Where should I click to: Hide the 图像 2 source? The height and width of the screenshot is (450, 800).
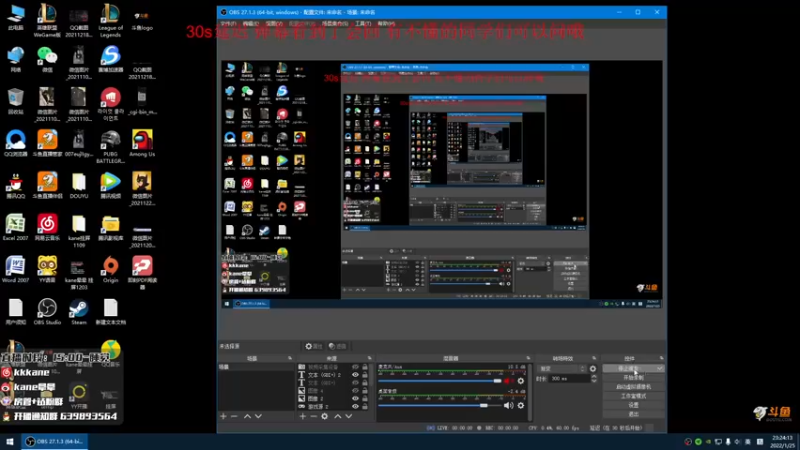click(x=355, y=398)
